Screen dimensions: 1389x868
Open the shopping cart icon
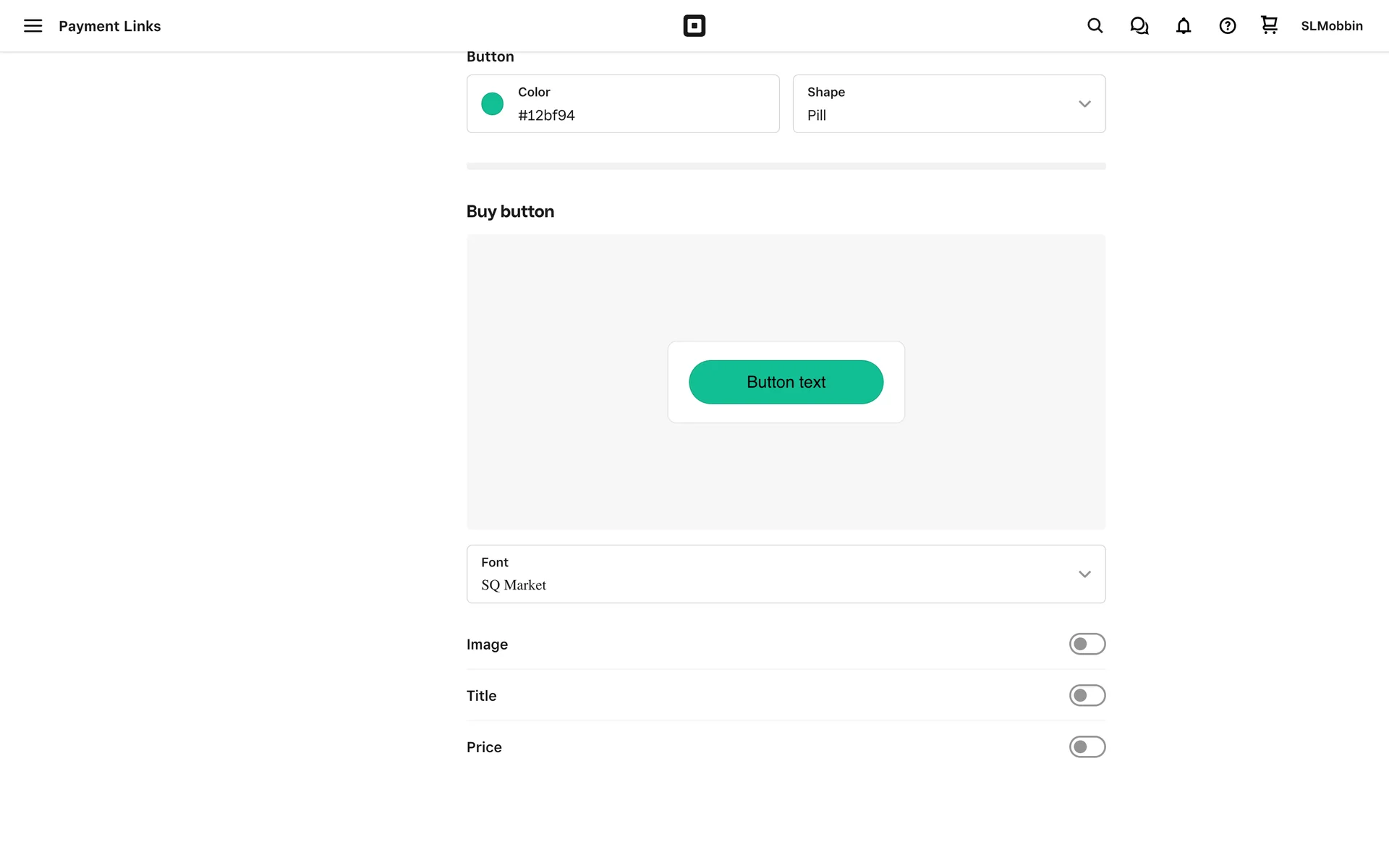[x=1269, y=25]
